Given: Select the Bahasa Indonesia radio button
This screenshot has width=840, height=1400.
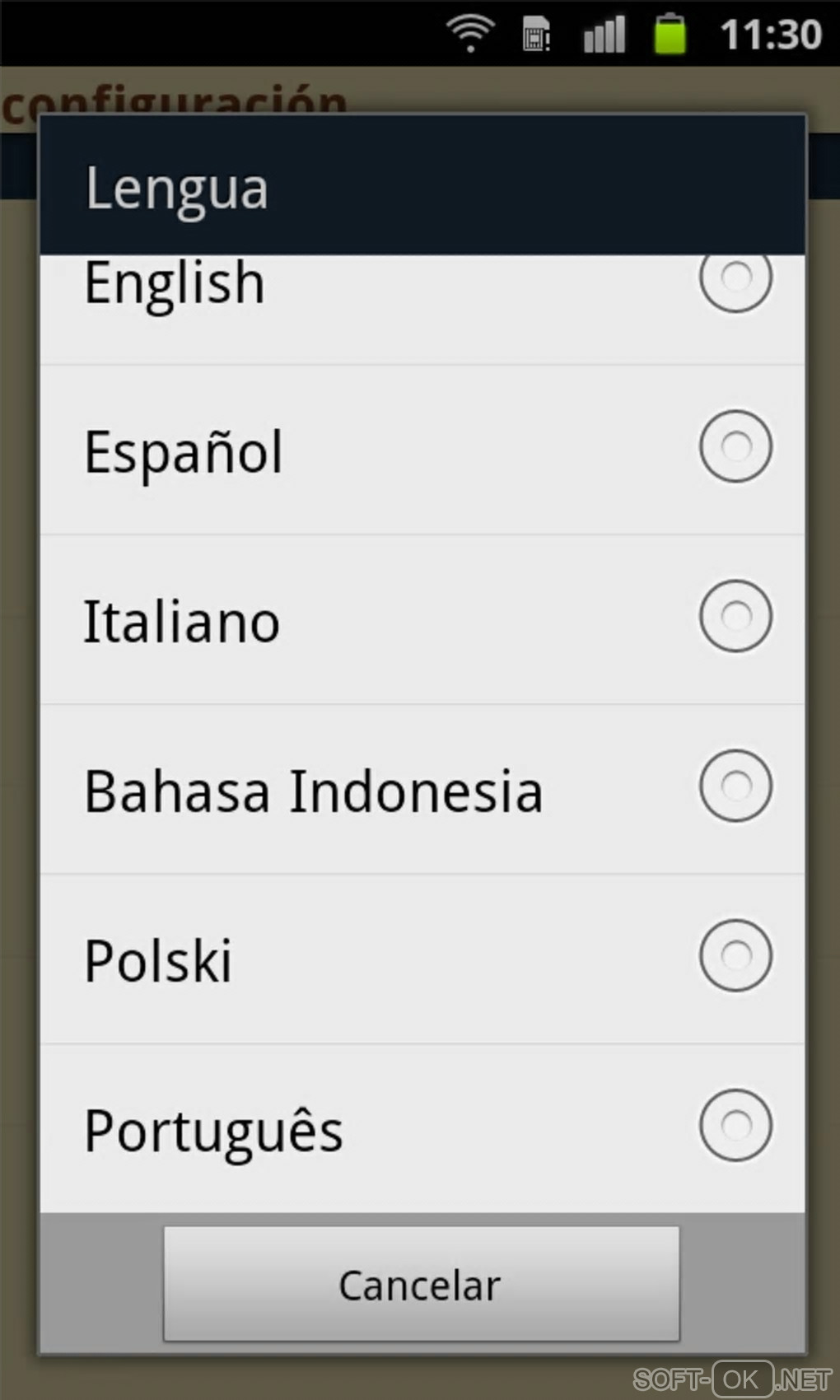Looking at the screenshot, I should coord(735,786).
